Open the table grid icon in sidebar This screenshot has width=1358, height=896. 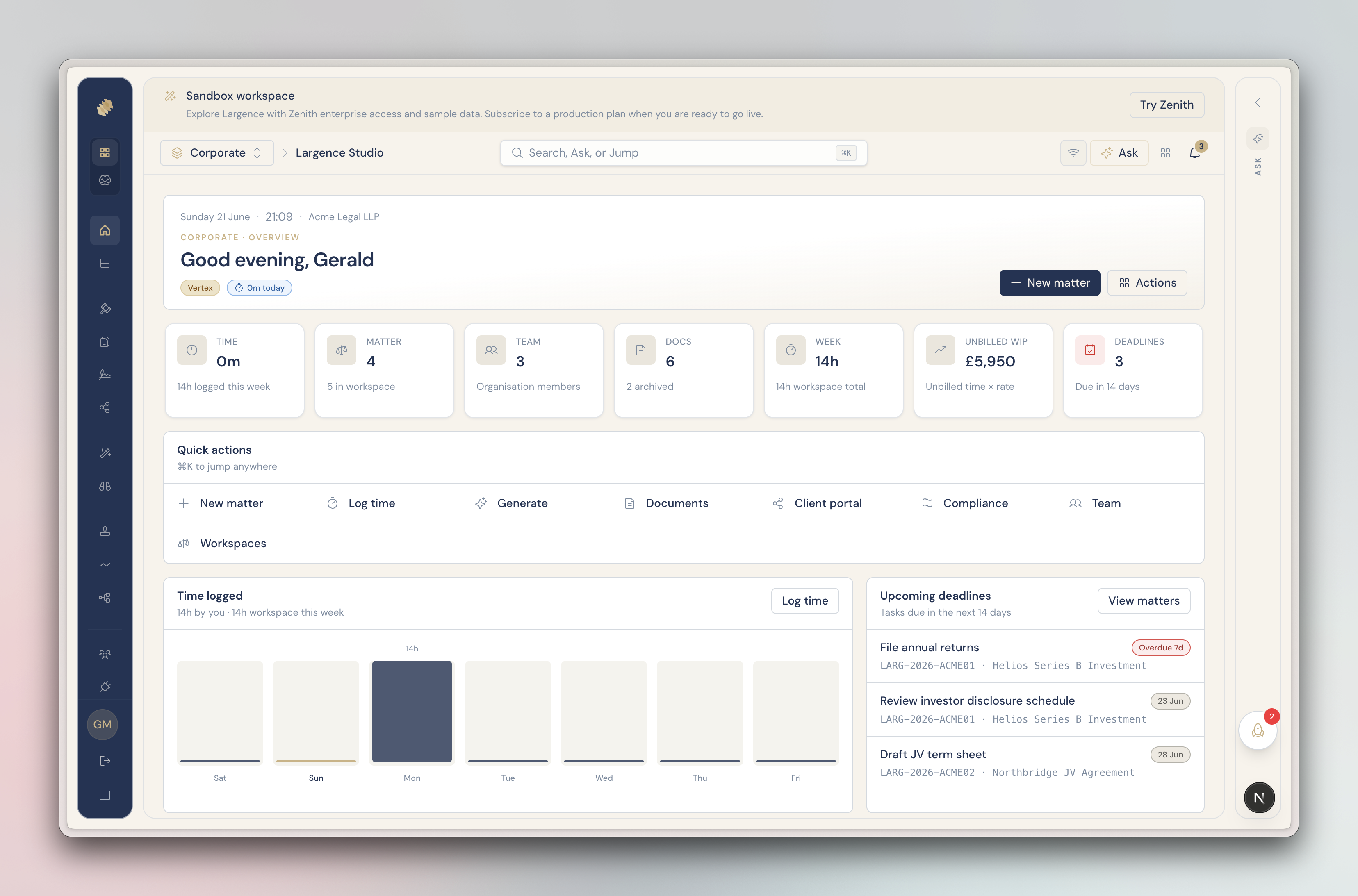coord(105,264)
